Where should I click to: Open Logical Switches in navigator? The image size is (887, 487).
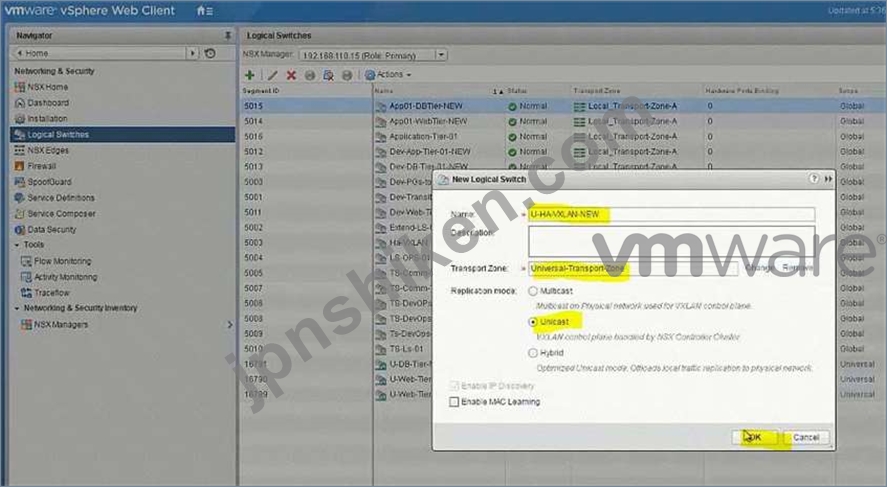click(122, 135)
